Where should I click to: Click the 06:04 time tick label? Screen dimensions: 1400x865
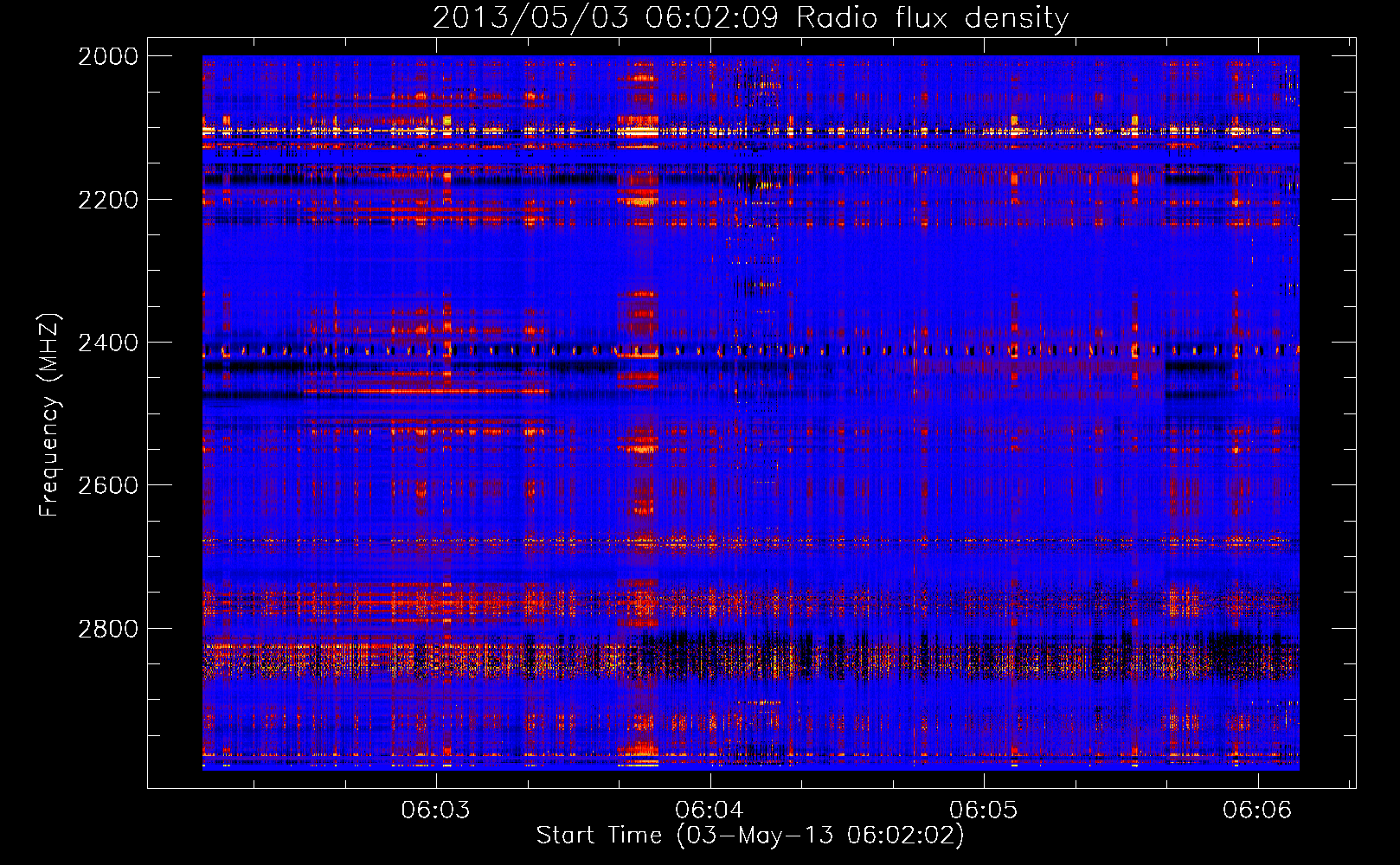pos(710,810)
